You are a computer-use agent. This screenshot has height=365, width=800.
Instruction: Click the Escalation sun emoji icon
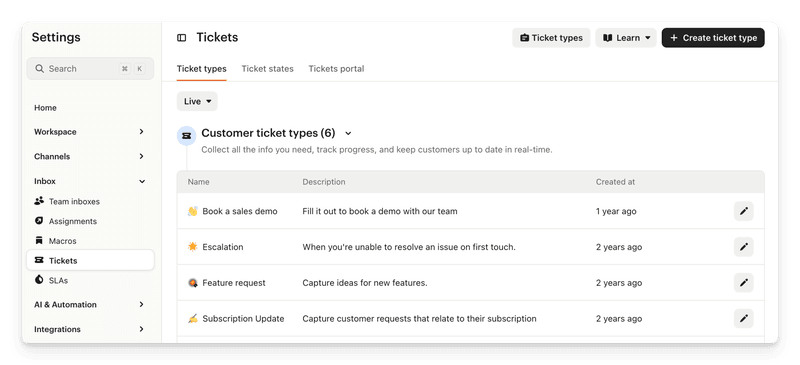pos(192,247)
